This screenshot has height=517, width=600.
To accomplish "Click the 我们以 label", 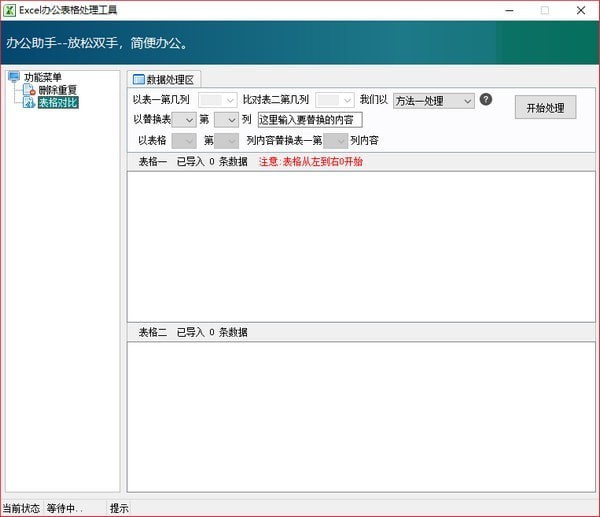I will tap(373, 99).
